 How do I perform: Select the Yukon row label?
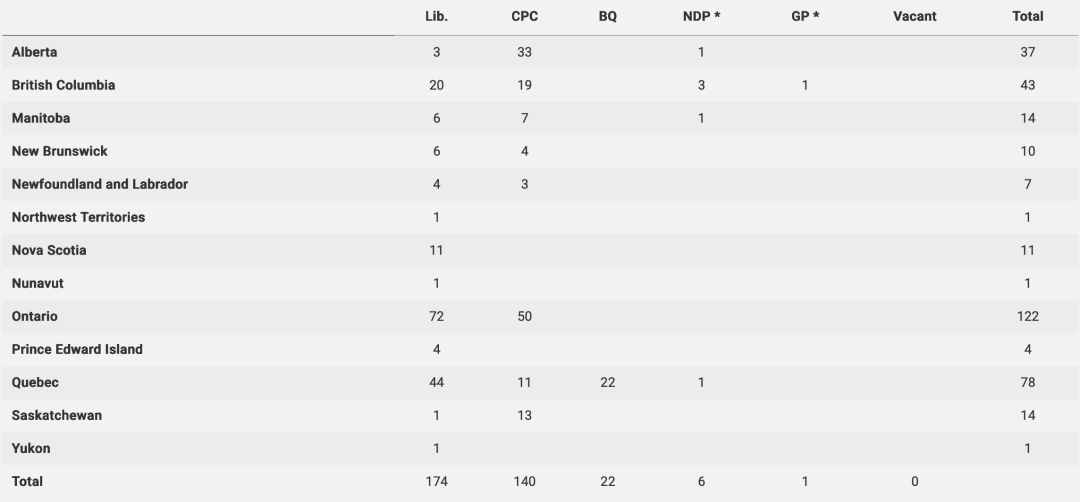click(31, 448)
